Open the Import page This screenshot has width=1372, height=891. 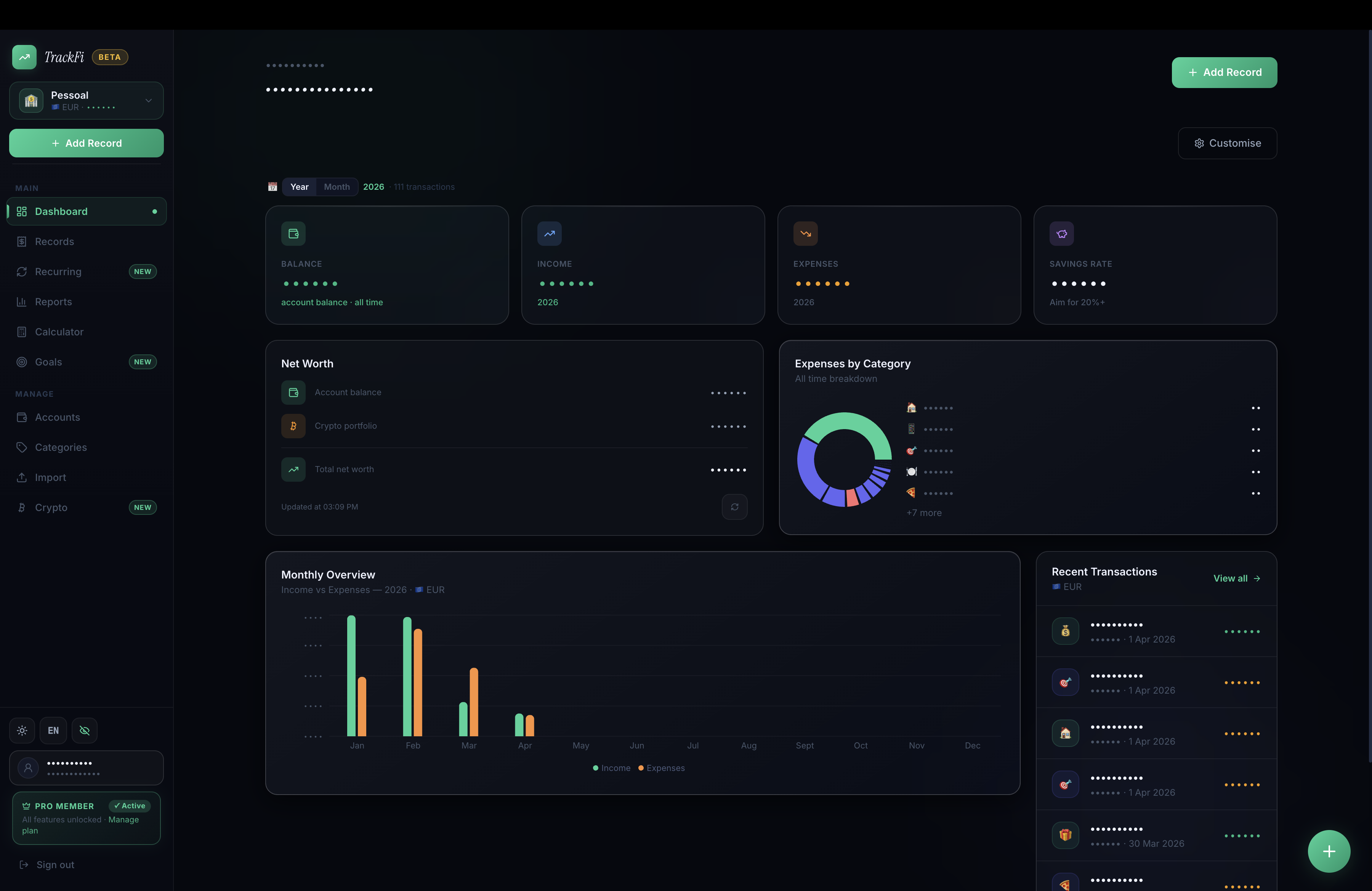click(x=48, y=477)
